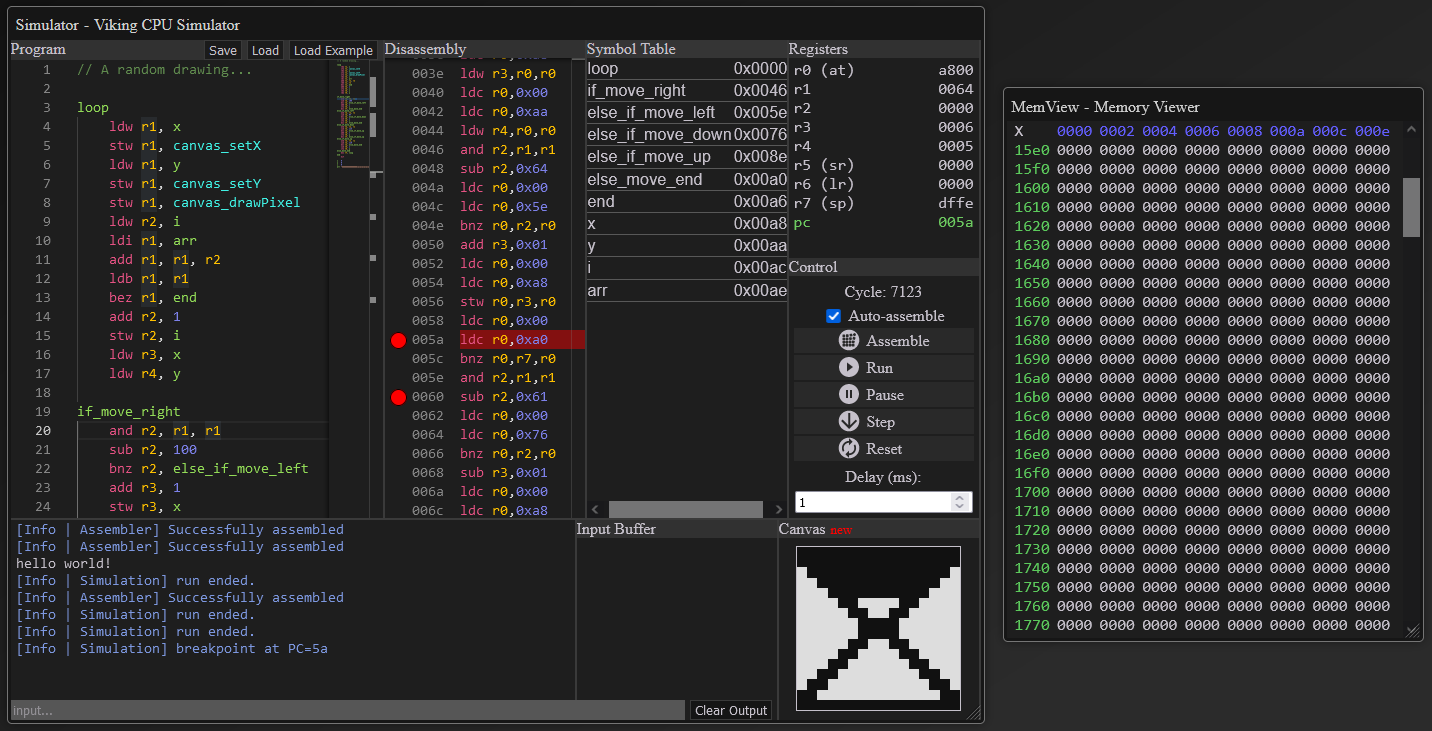Load a program file
1432x731 pixels.
[265, 50]
